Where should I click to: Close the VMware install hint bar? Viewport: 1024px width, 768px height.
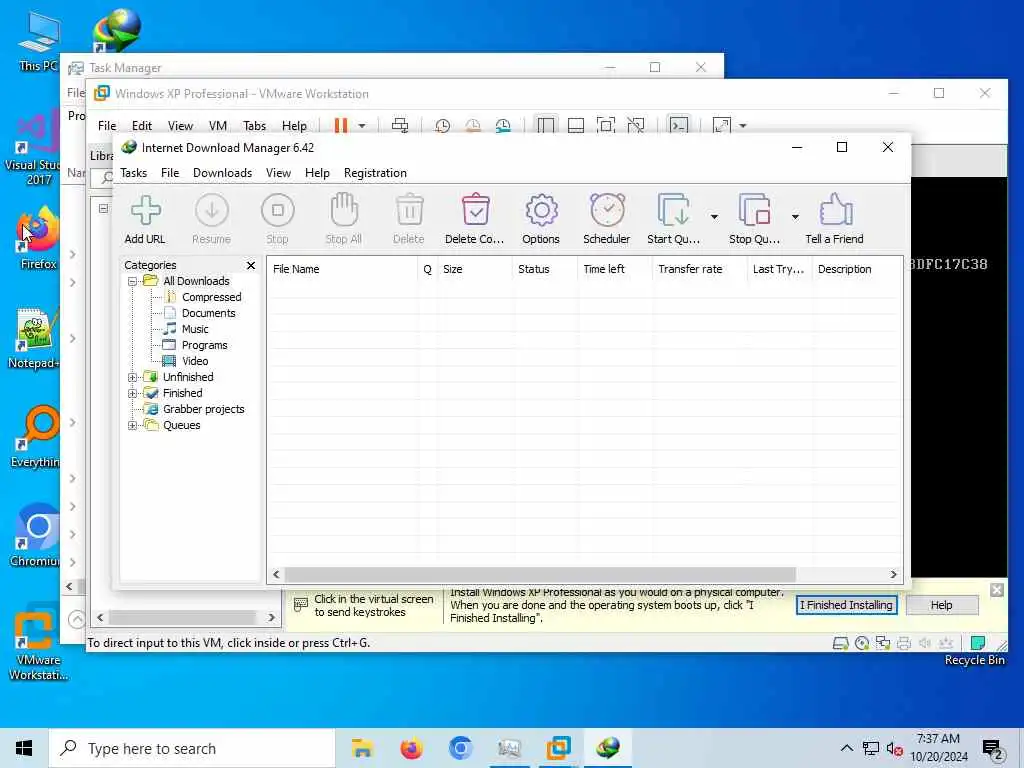tap(997, 590)
